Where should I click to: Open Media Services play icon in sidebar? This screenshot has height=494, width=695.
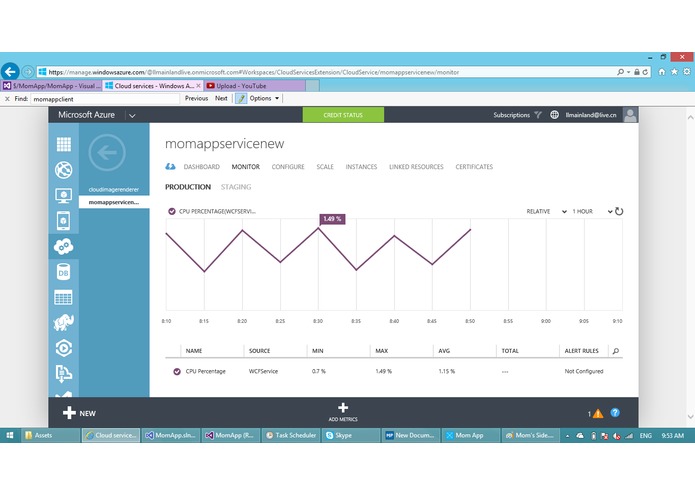click(63, 348)
